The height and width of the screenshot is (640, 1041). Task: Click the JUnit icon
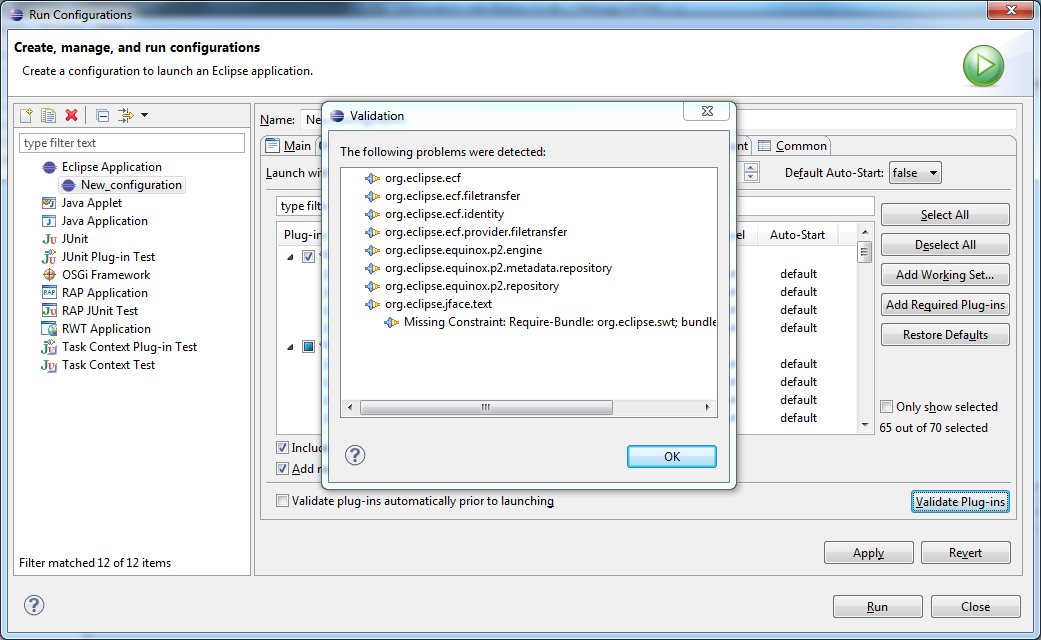click(x=49, y=239)
